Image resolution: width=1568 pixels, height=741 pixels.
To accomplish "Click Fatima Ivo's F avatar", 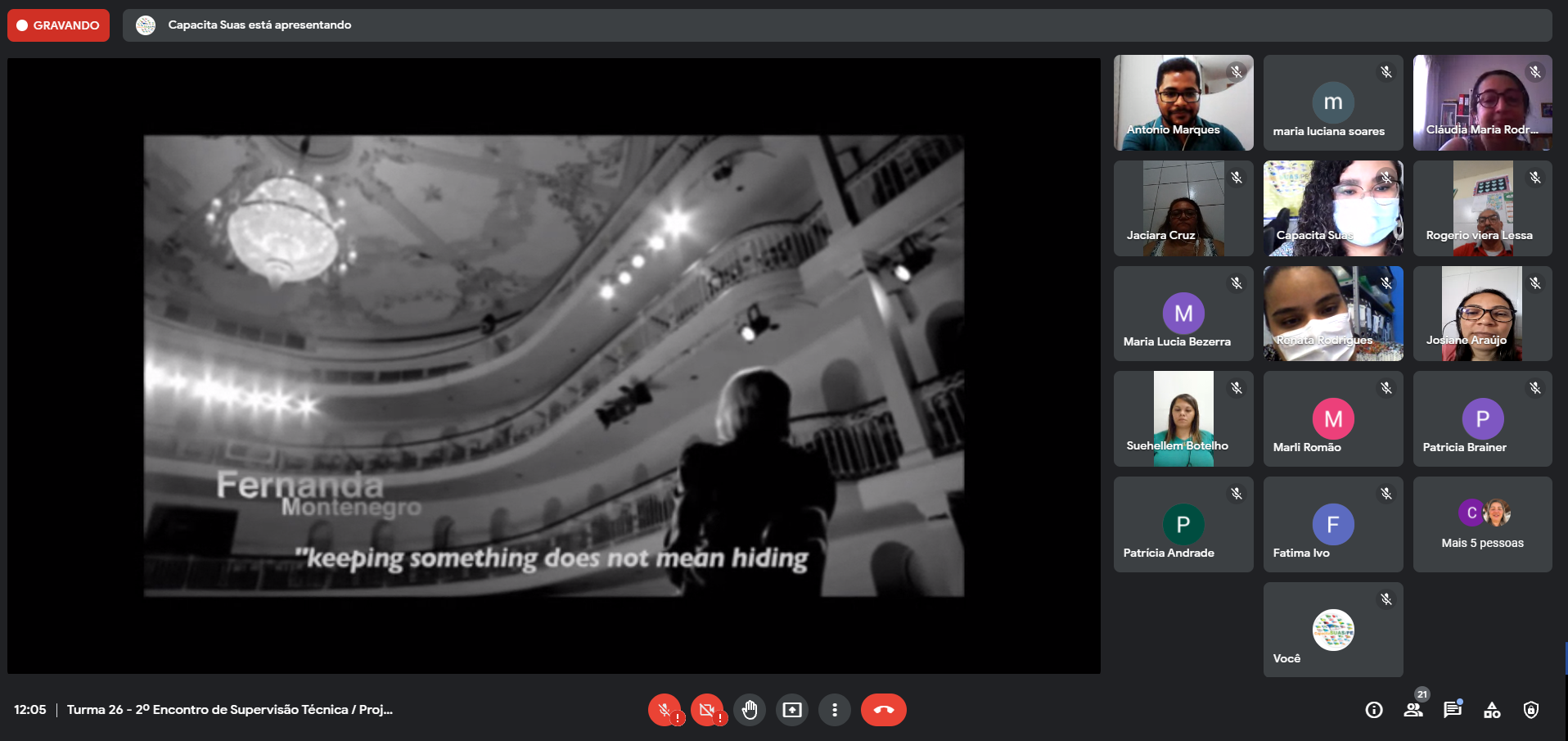I will coord(1332,524).
